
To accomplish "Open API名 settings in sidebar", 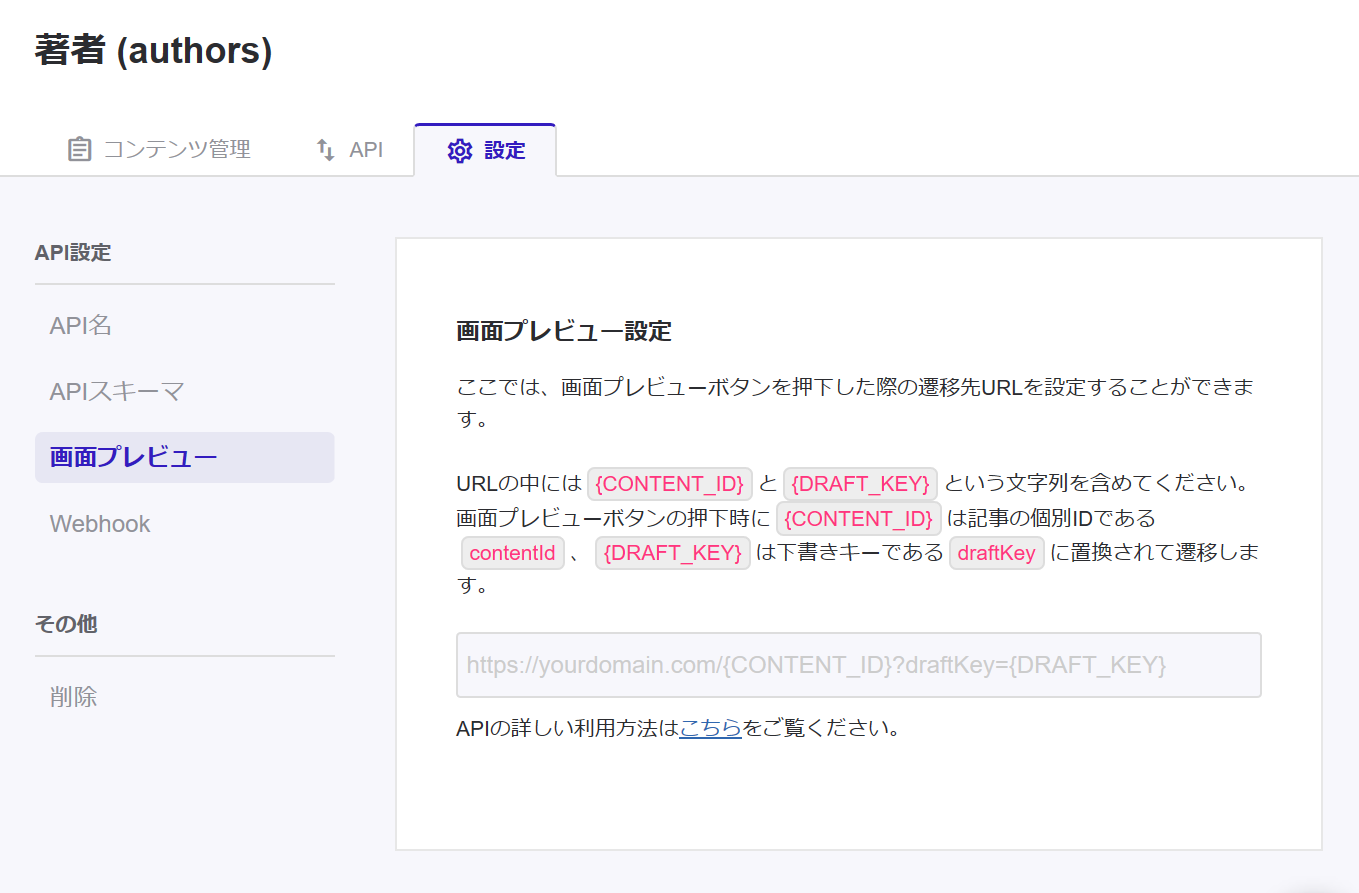I will [81, 325].
